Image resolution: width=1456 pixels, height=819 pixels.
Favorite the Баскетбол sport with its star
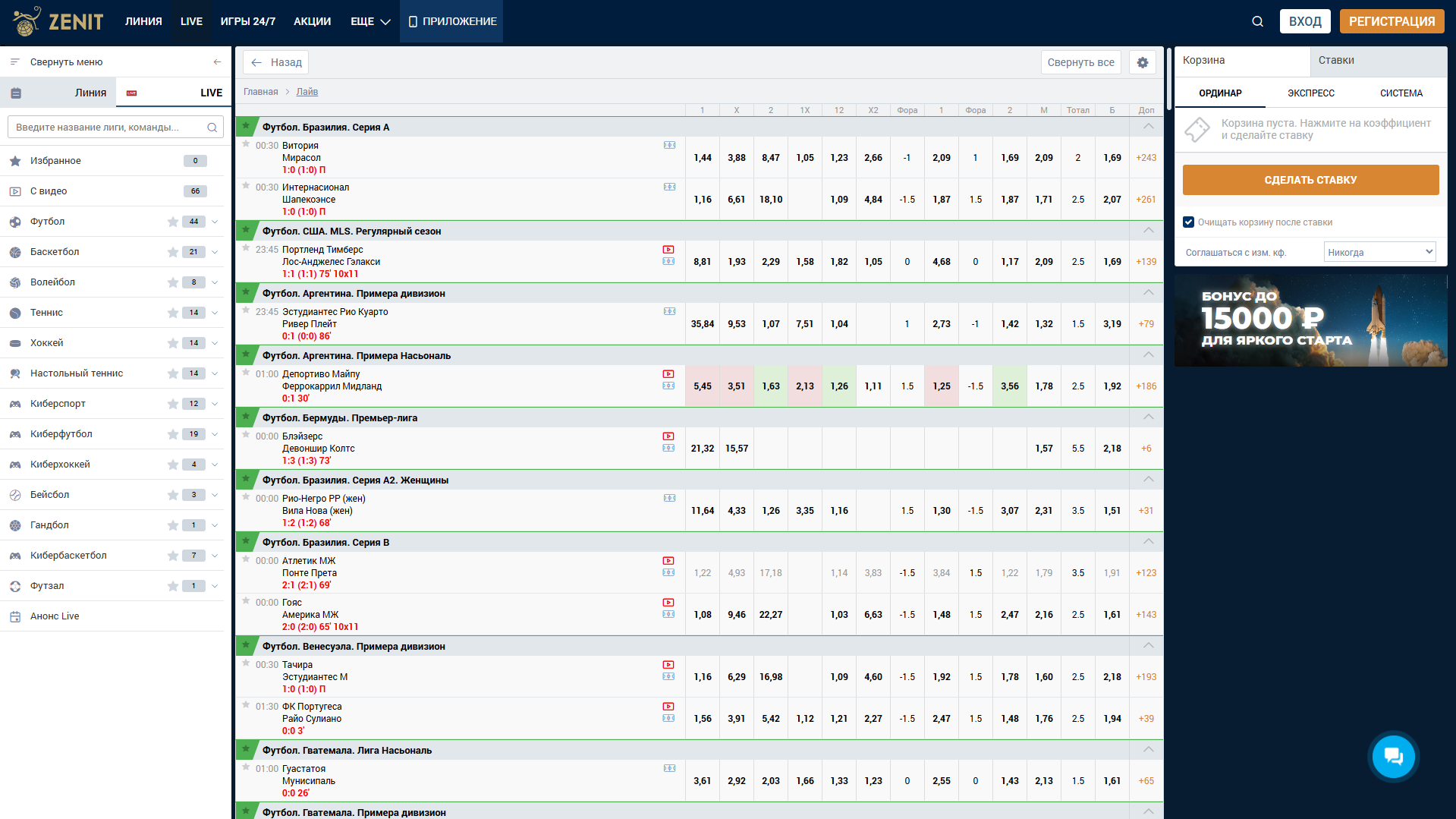tap(173, 252)
